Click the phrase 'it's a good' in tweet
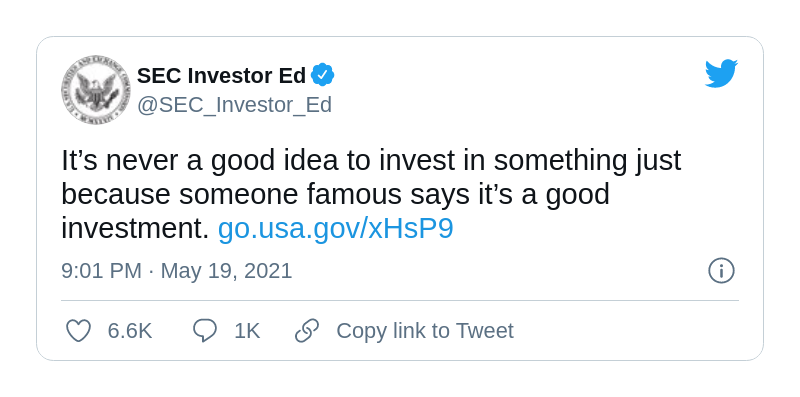 pyautogui.click(x=541, y=195)
